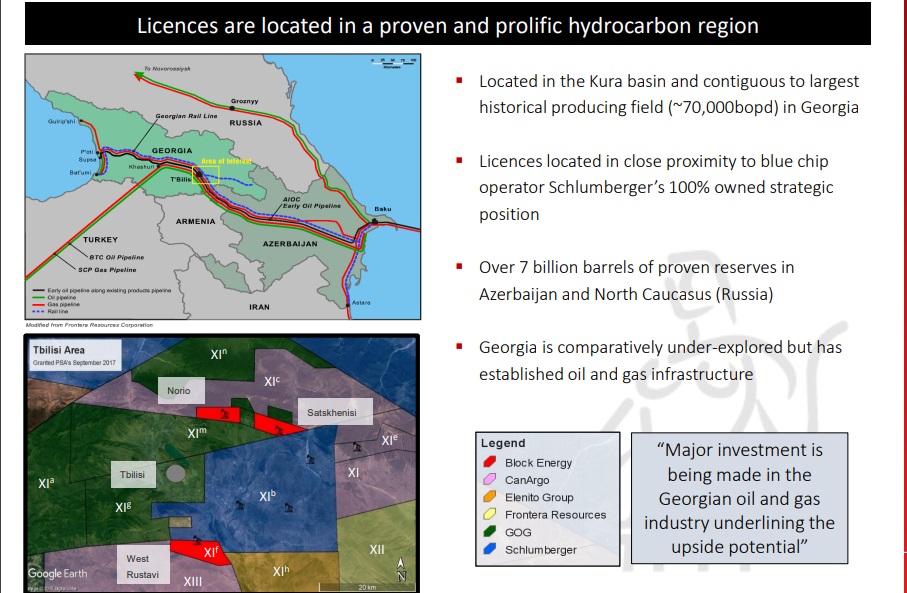Click the Block Energy legend label
This screenshot has height=593, width=907.
(538, 463)
